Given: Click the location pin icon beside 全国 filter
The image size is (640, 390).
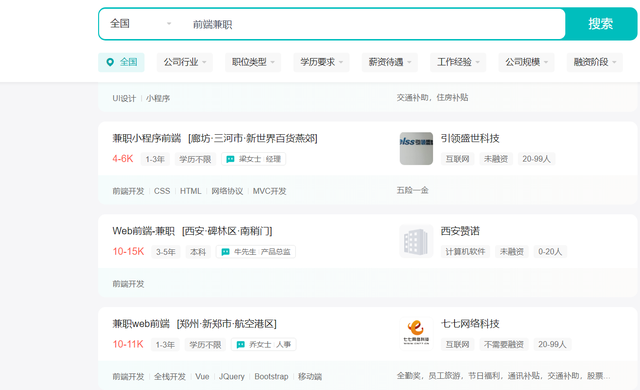Looking at the screenshot, I should 110,62.
